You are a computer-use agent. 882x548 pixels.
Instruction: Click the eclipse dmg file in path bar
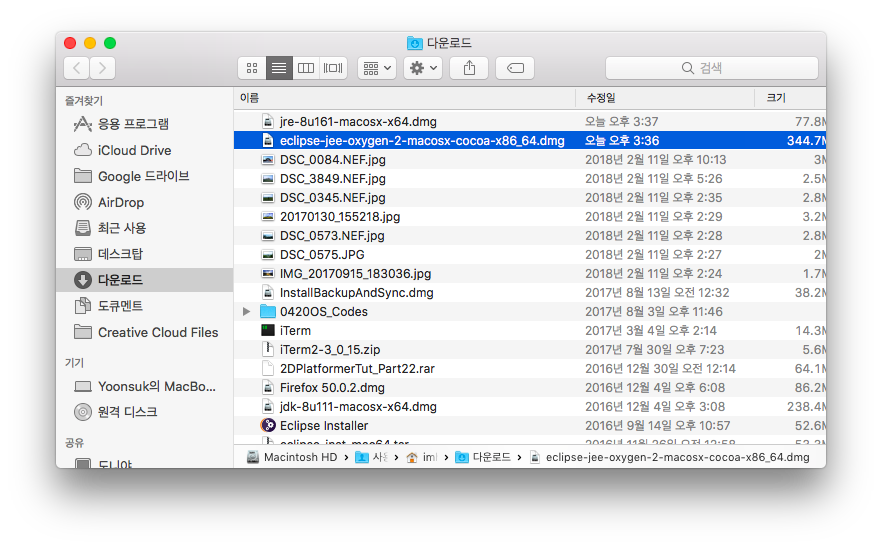coord(670,457)
